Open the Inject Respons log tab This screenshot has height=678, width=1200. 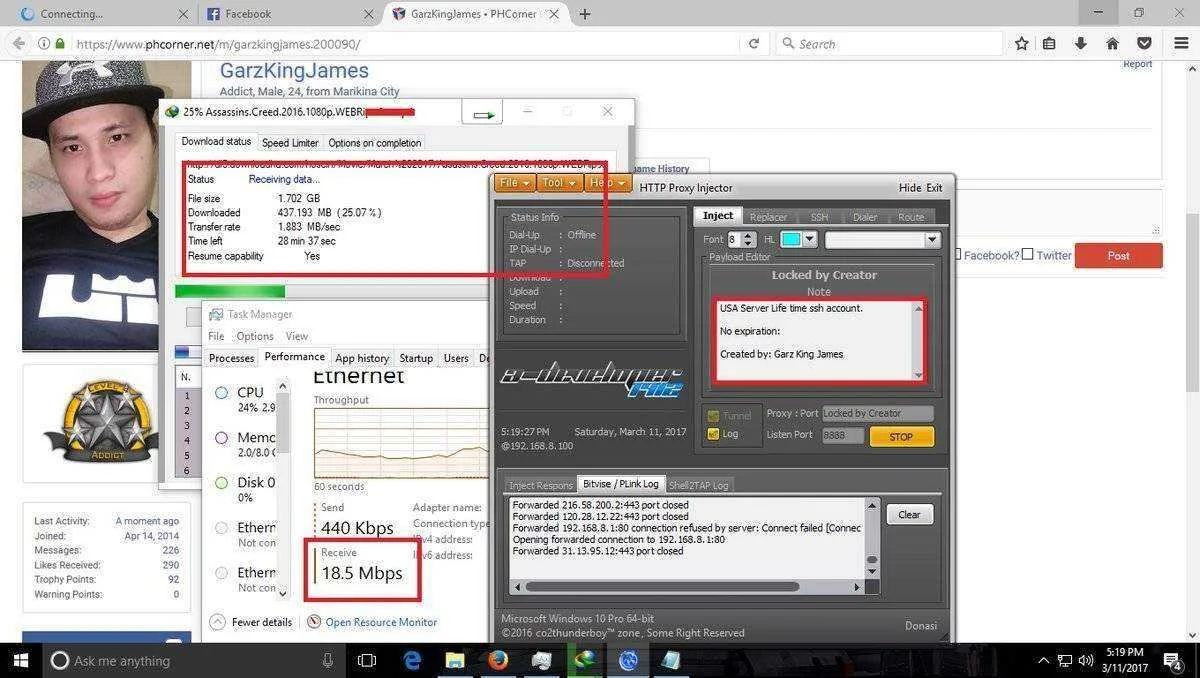tap(540, 485)
